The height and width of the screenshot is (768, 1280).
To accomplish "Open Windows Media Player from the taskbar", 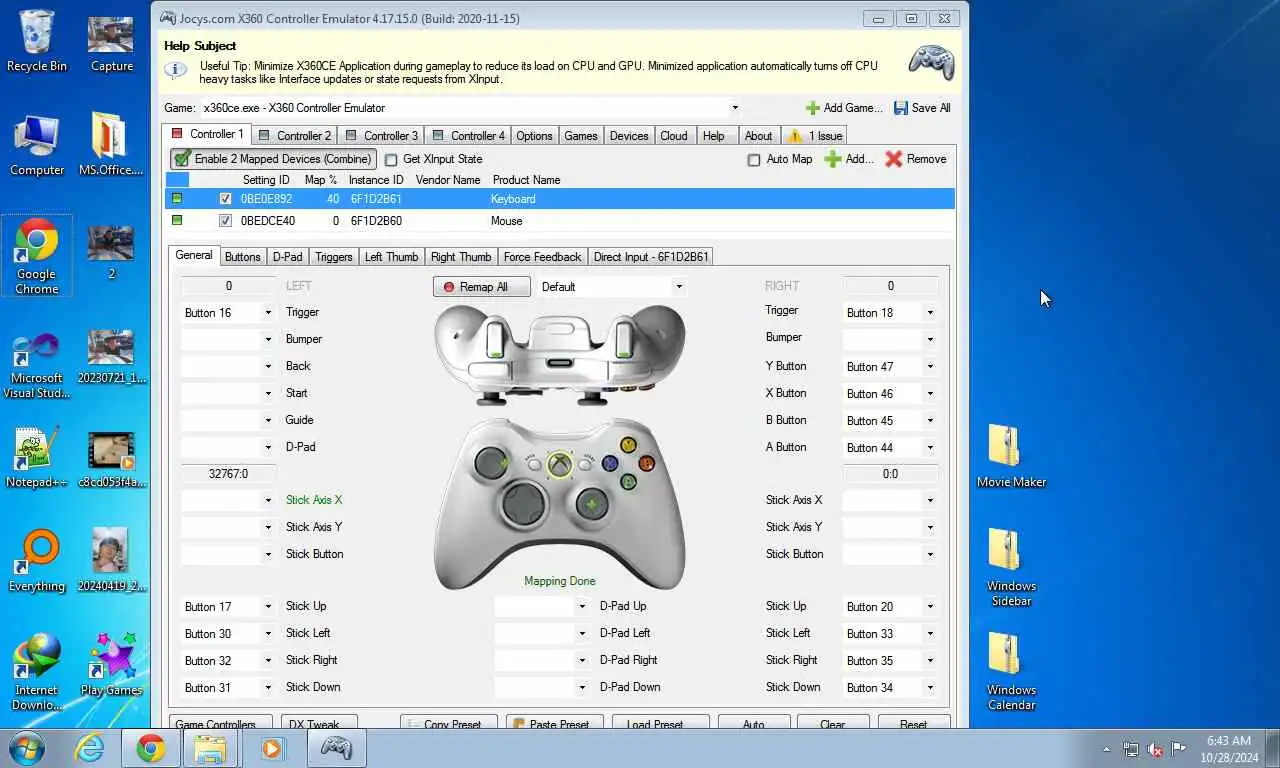I will (271, 748).
